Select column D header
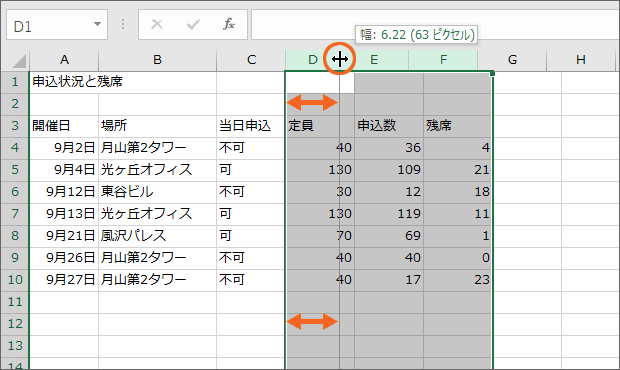 coord(312,60)
